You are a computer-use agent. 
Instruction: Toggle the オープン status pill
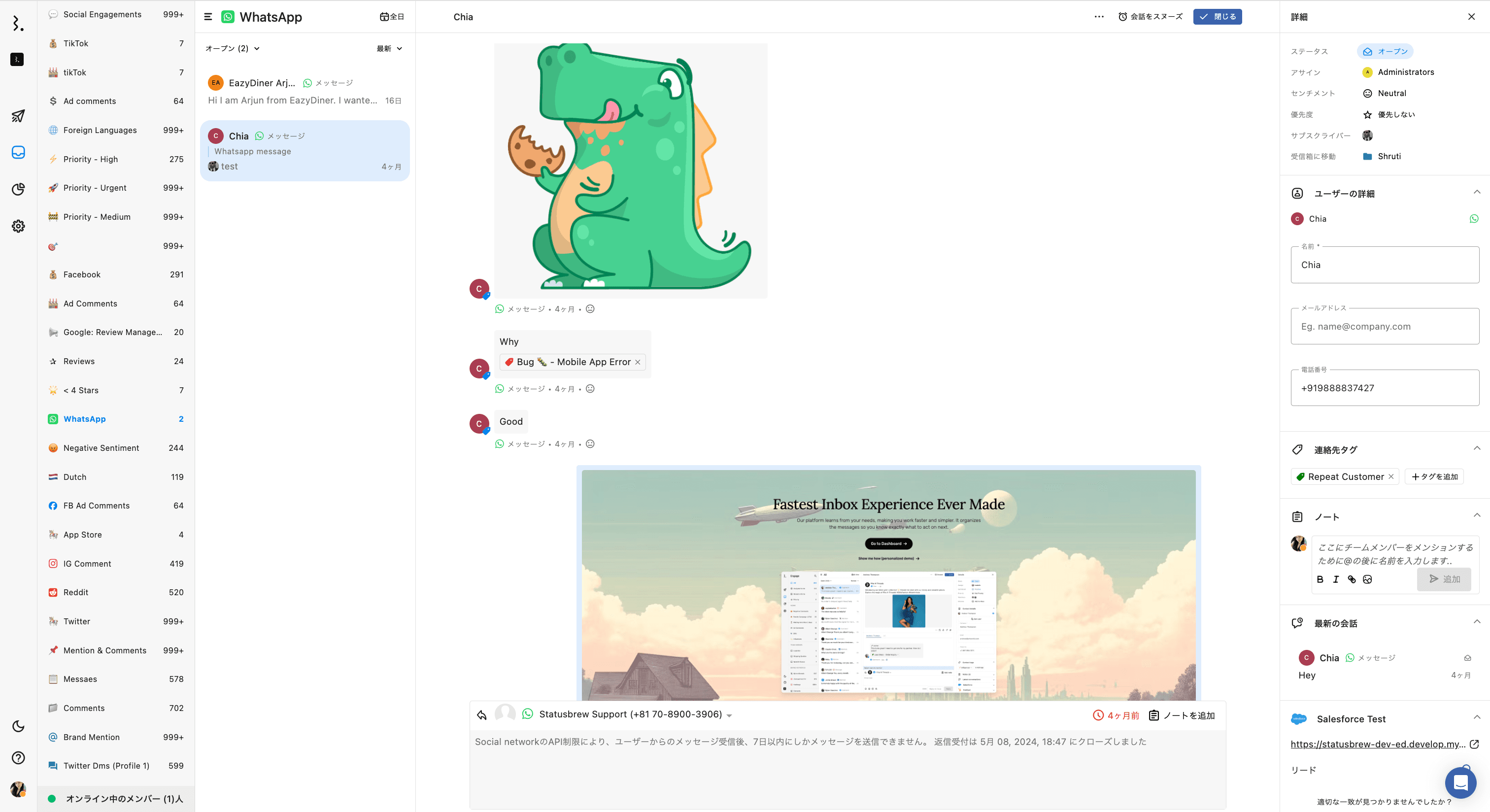click(x=1385, y=51)
